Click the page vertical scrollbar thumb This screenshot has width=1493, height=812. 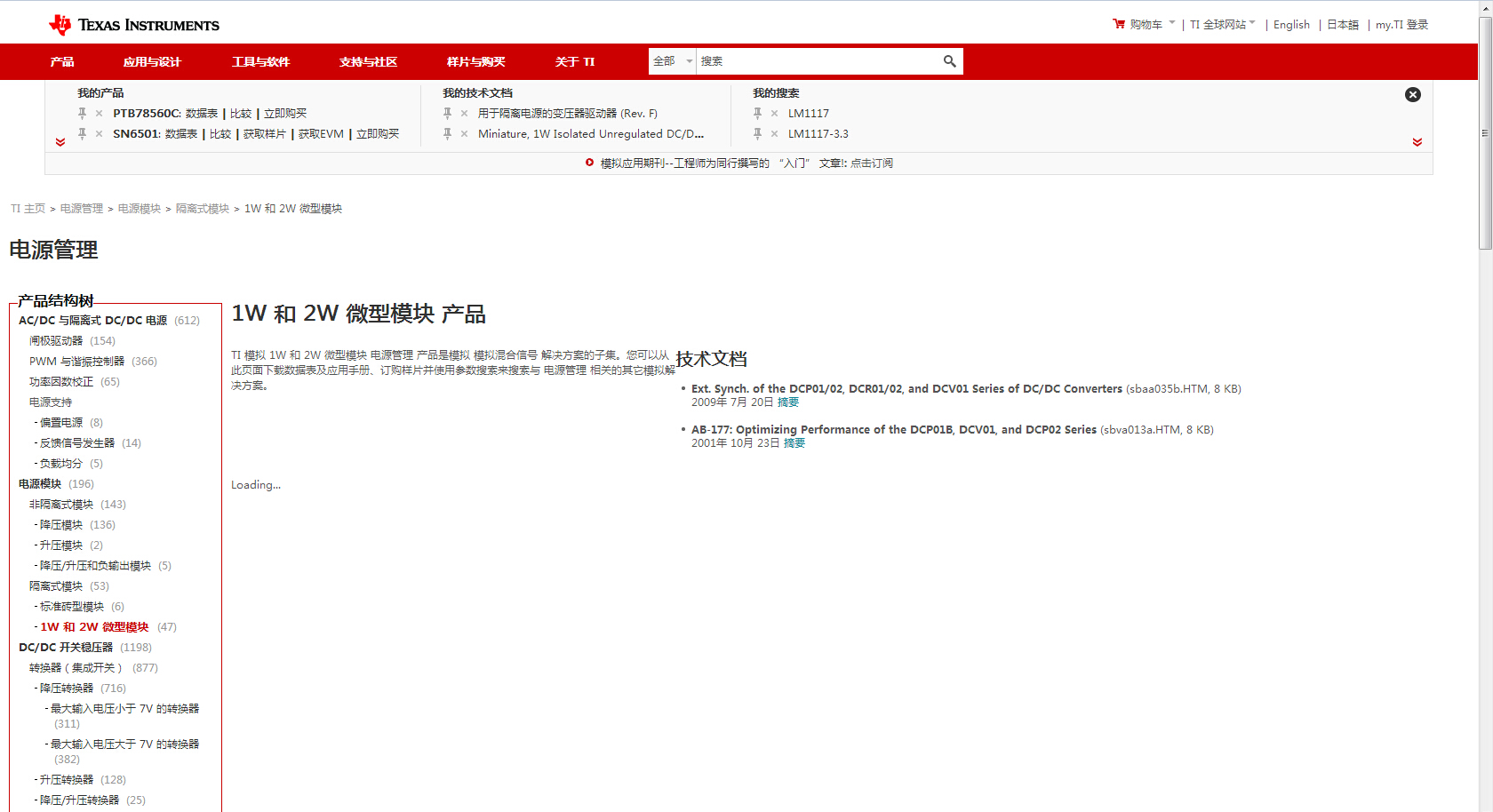click(x=1485, y=133)
